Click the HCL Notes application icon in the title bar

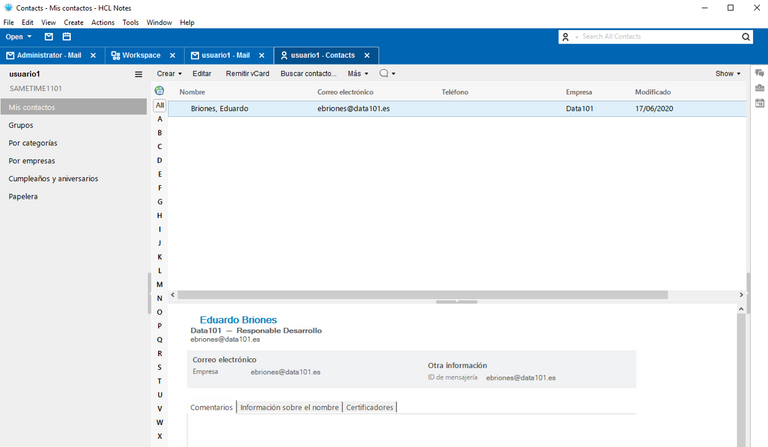[x=8, y=8]
